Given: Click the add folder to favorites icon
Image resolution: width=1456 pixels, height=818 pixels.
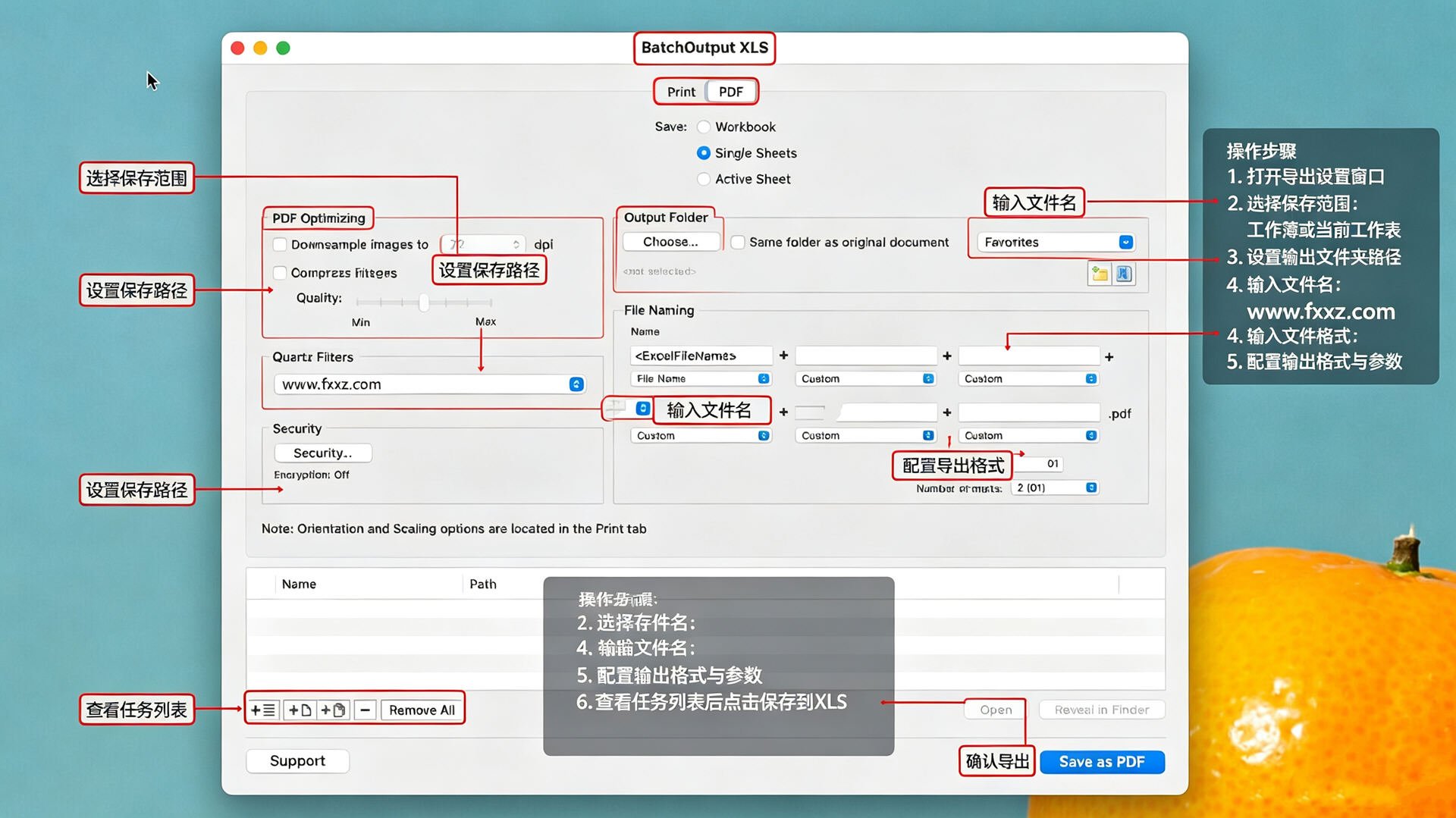Looking at the screenshot, I should (x=1100, y=274).
